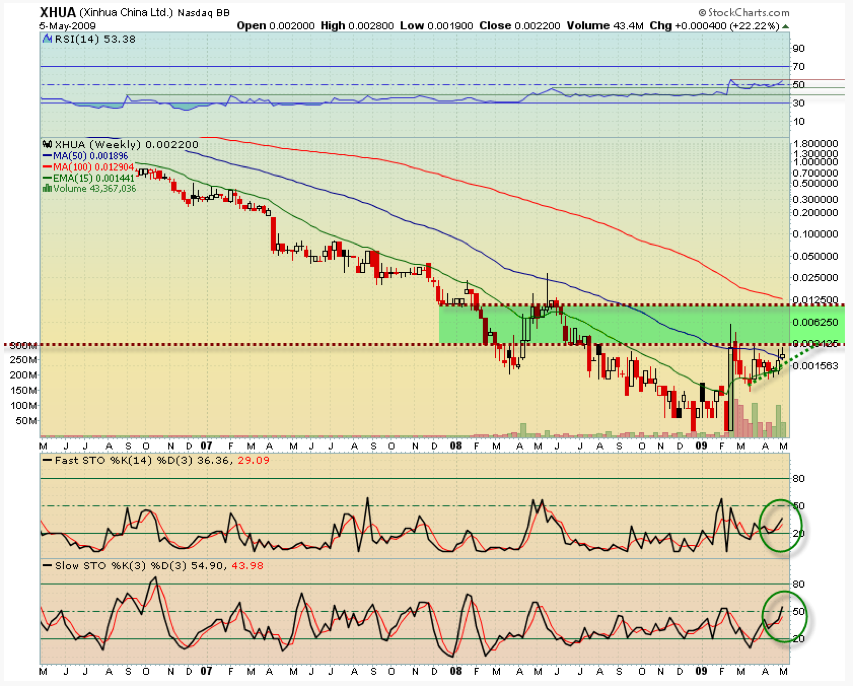
Task: Click the green up-arrow after the Chg percentage
Action: pyautogui.click(x=785, y=26)
